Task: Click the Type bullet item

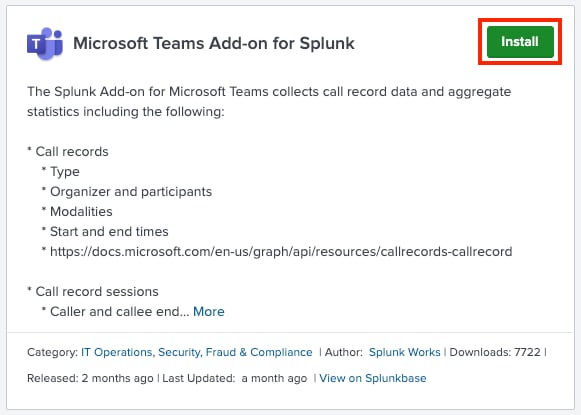Action: click(64, 172)
